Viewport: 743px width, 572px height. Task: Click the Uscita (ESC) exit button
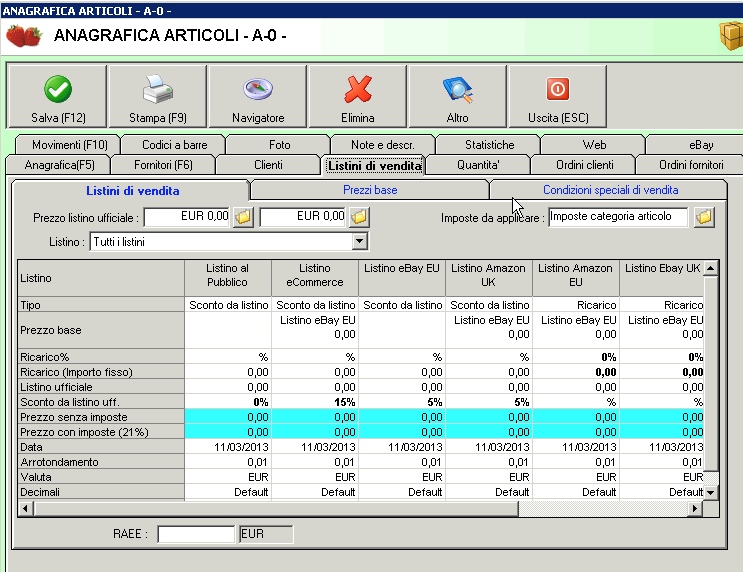tap(558, 97)
